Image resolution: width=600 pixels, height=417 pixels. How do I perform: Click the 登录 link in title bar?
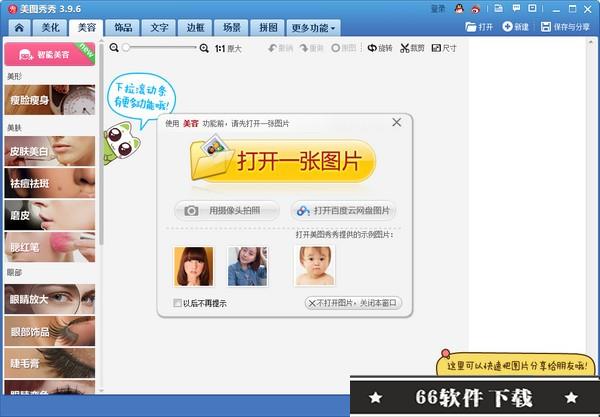pyautogui.click(x=438, y=9)
